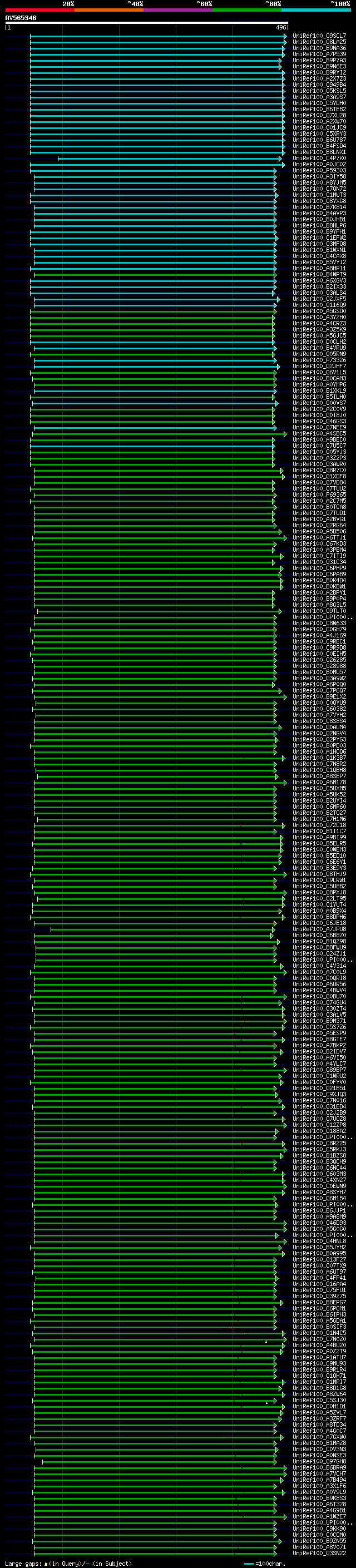Select label UniRef100_B8HLP6
The image size is (356, 1568).
point(319,225)
